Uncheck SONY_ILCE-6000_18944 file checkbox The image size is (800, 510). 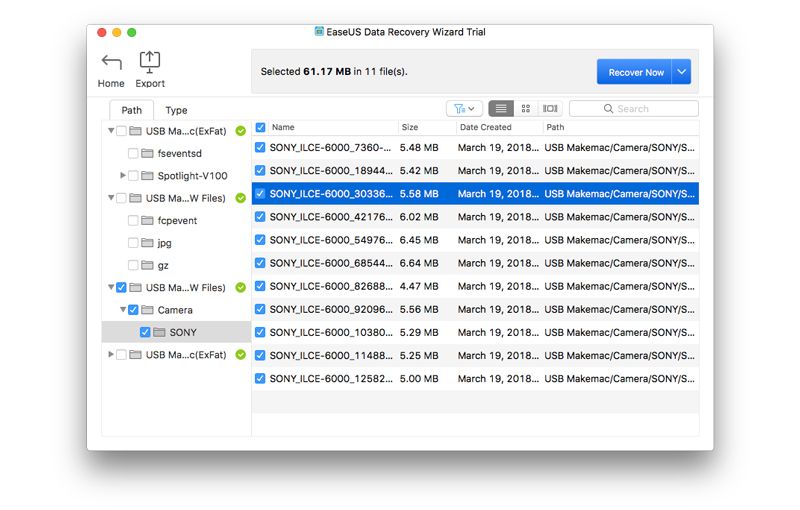point(260,170)
